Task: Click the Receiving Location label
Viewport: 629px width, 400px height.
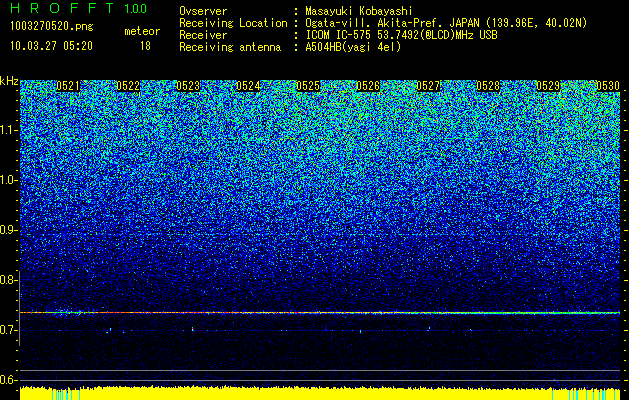Action: point(233,23)
